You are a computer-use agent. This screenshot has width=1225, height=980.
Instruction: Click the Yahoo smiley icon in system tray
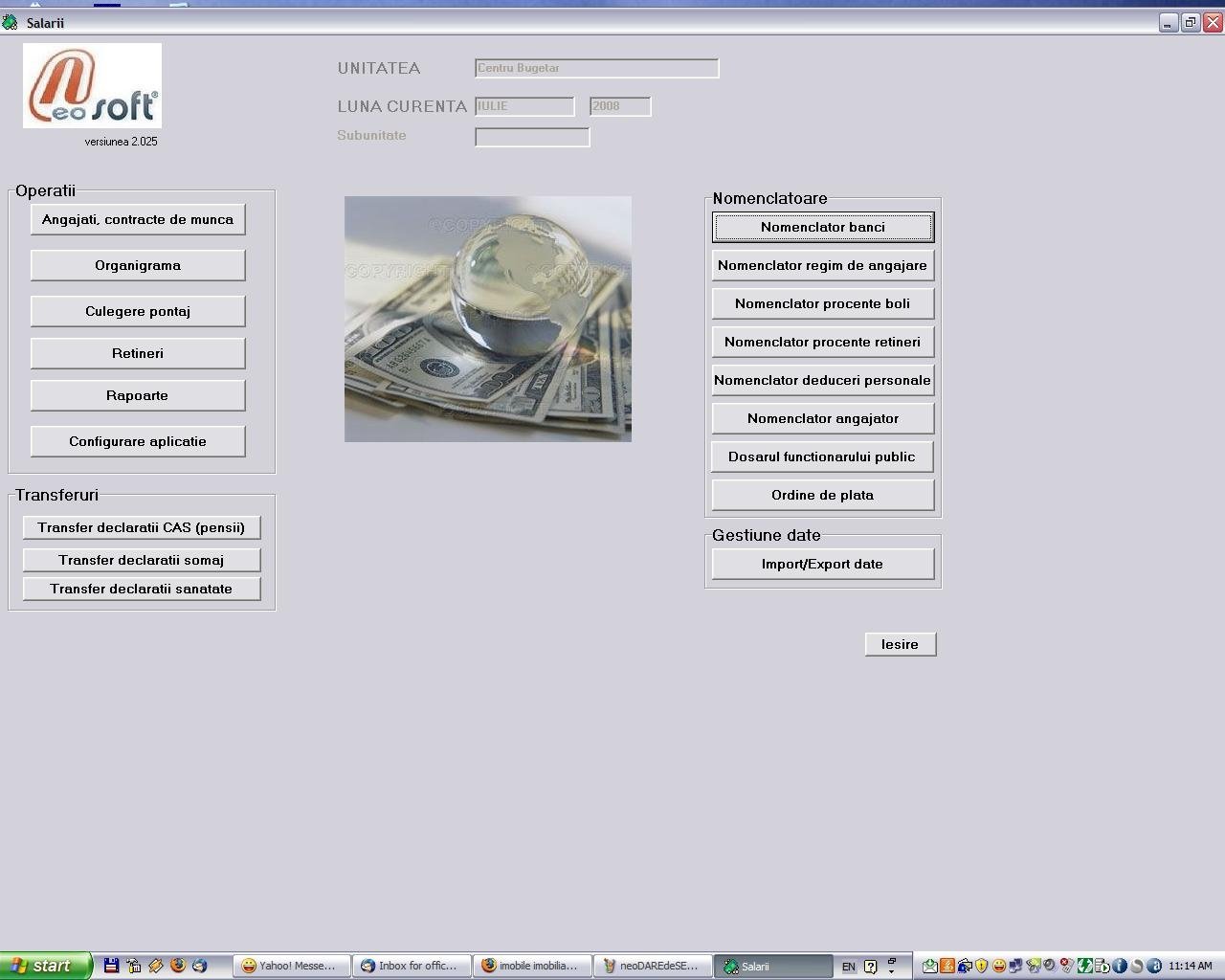999,966
